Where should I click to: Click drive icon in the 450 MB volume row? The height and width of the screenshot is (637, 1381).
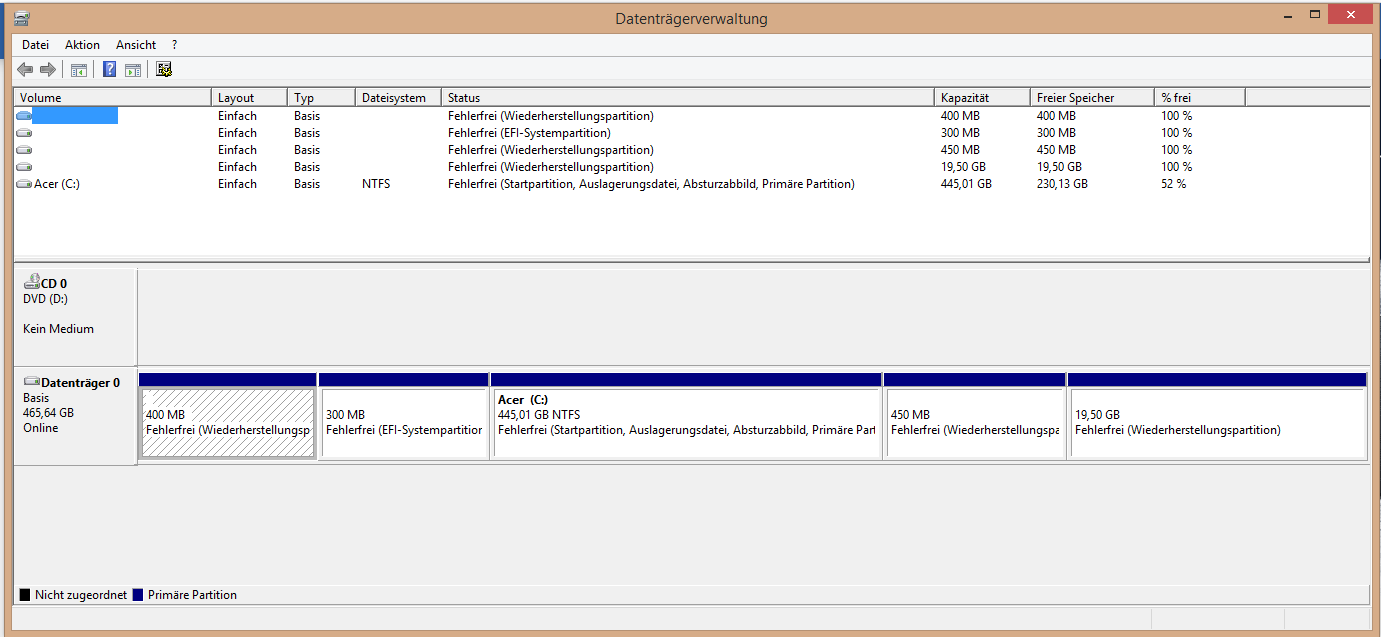point(24,150)
